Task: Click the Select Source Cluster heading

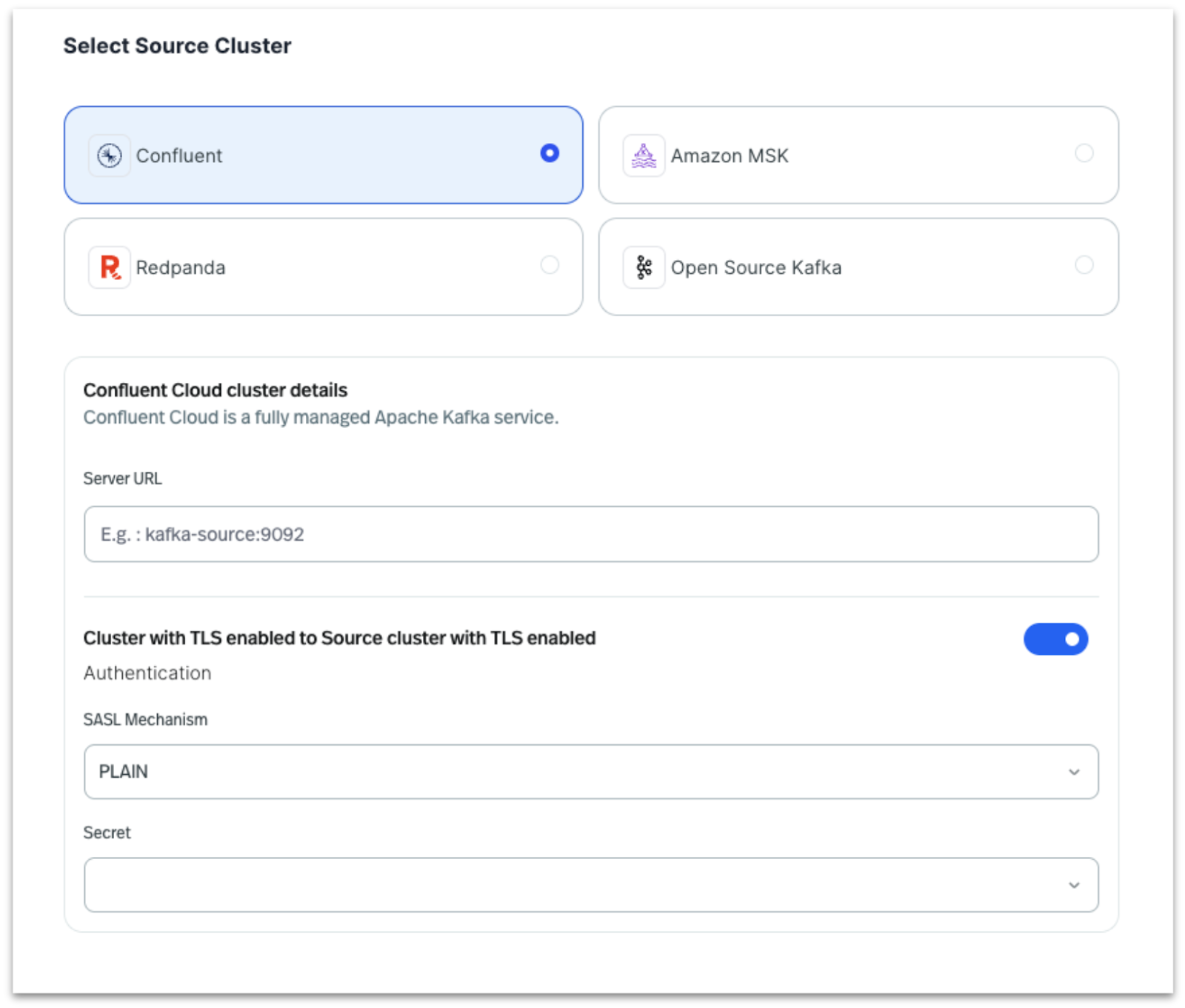Action: click(x=177, y=46)
